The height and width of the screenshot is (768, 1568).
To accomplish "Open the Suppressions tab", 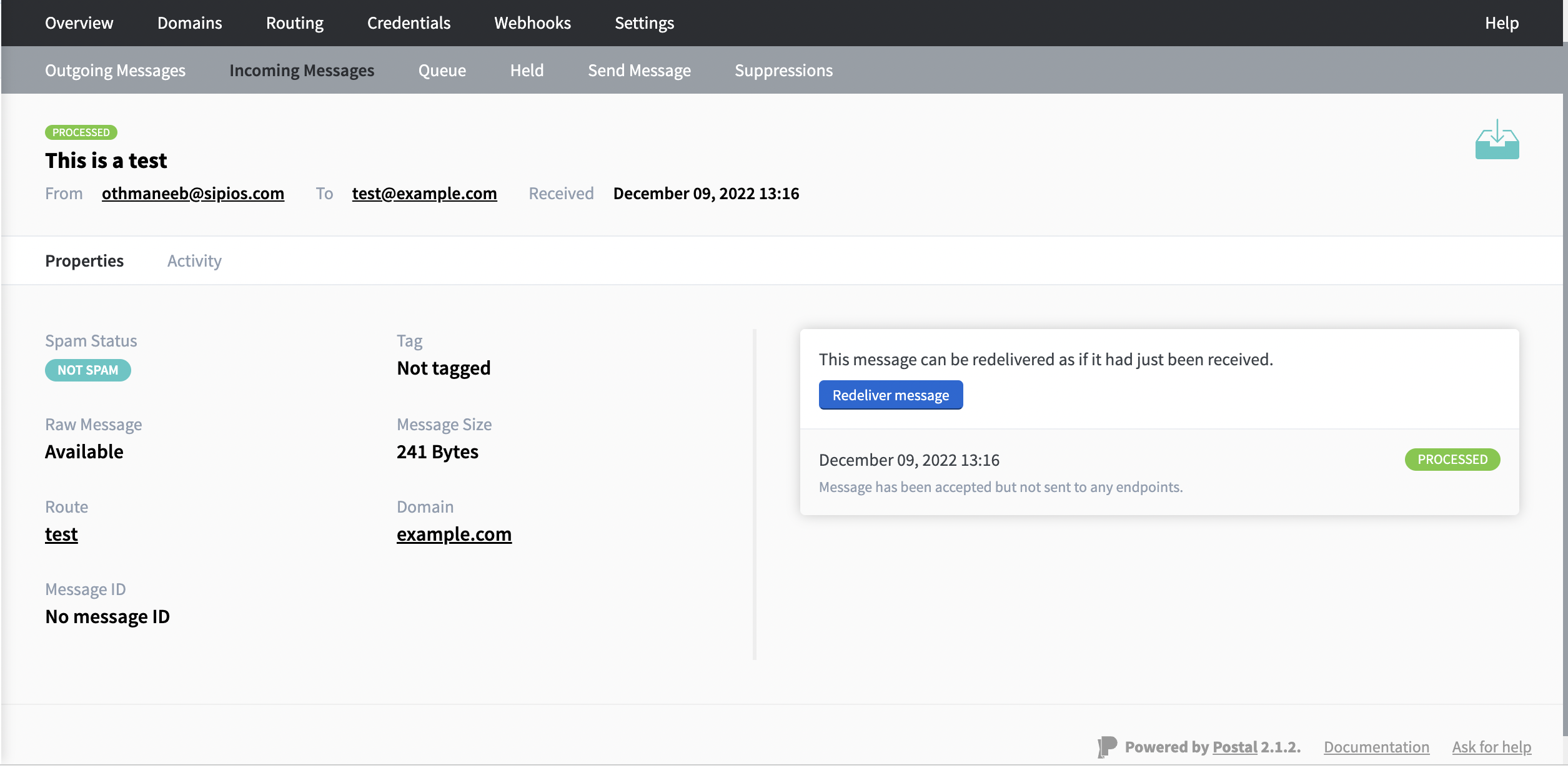I will coord(783,70).
